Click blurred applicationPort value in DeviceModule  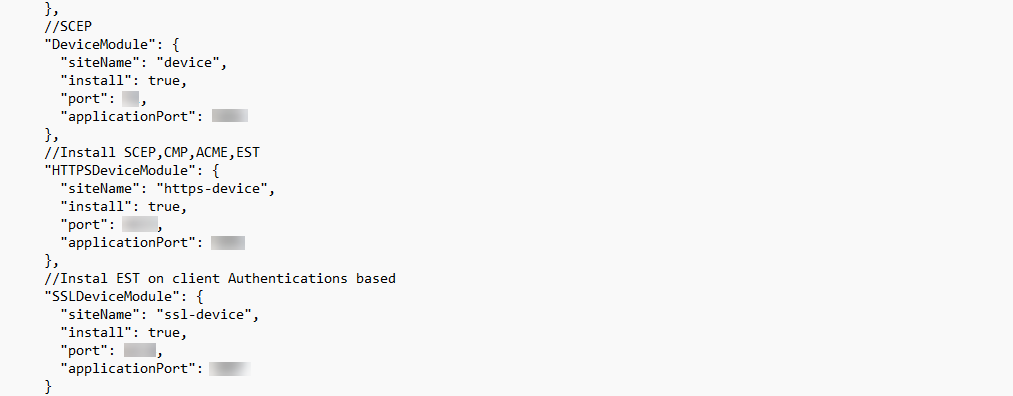230,116
